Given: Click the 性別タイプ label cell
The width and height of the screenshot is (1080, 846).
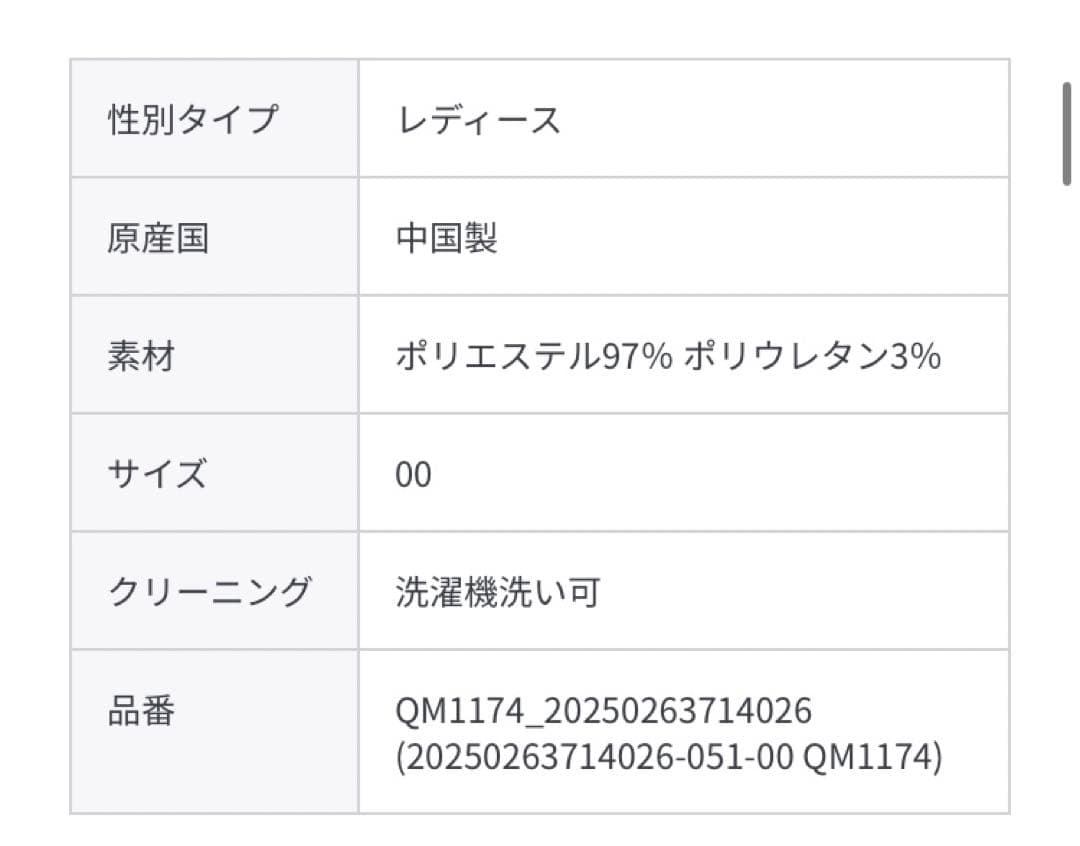Looking at the screenshot, I should [191, 119].
